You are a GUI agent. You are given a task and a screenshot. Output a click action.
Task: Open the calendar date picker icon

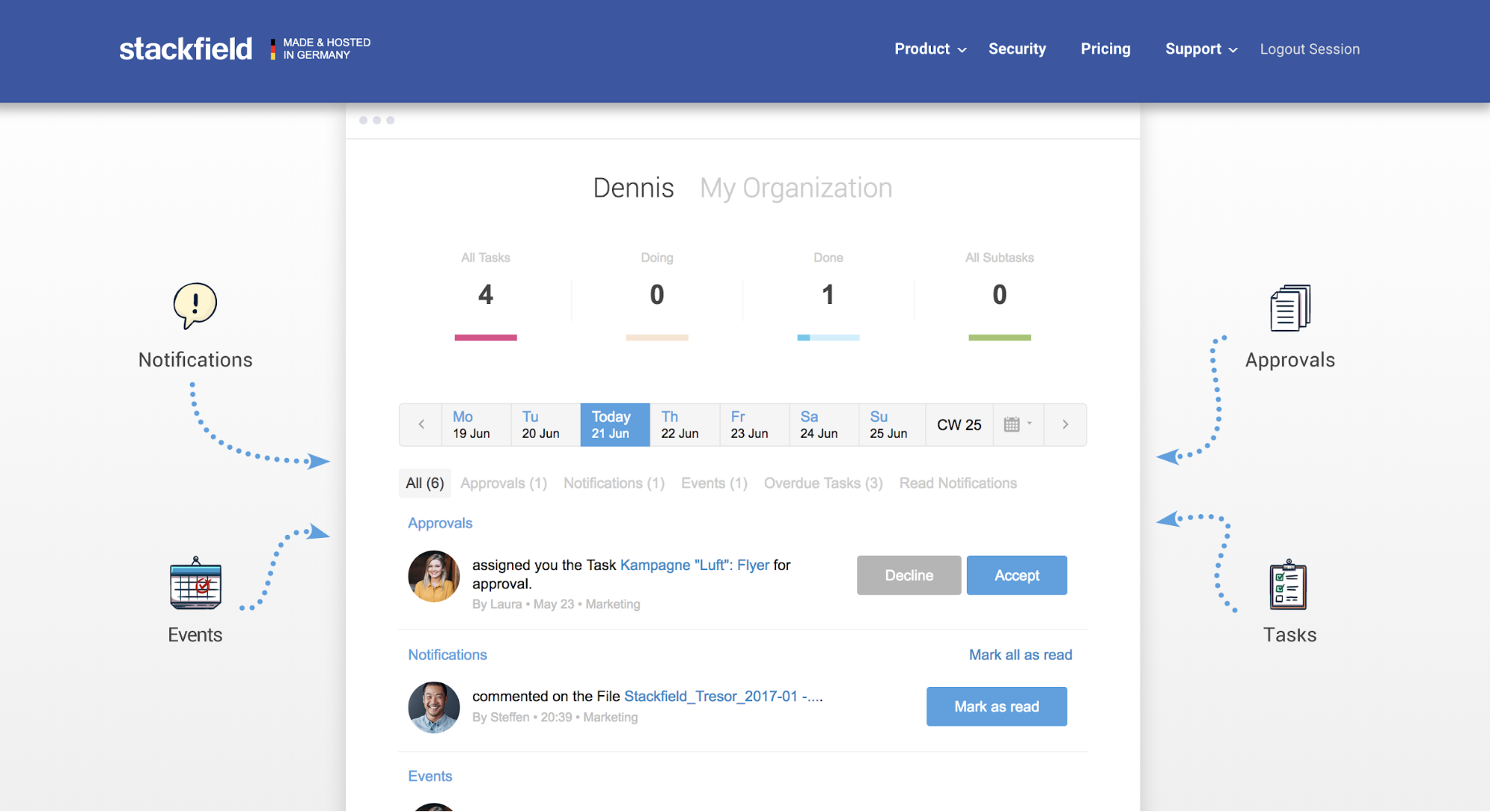1017,425
